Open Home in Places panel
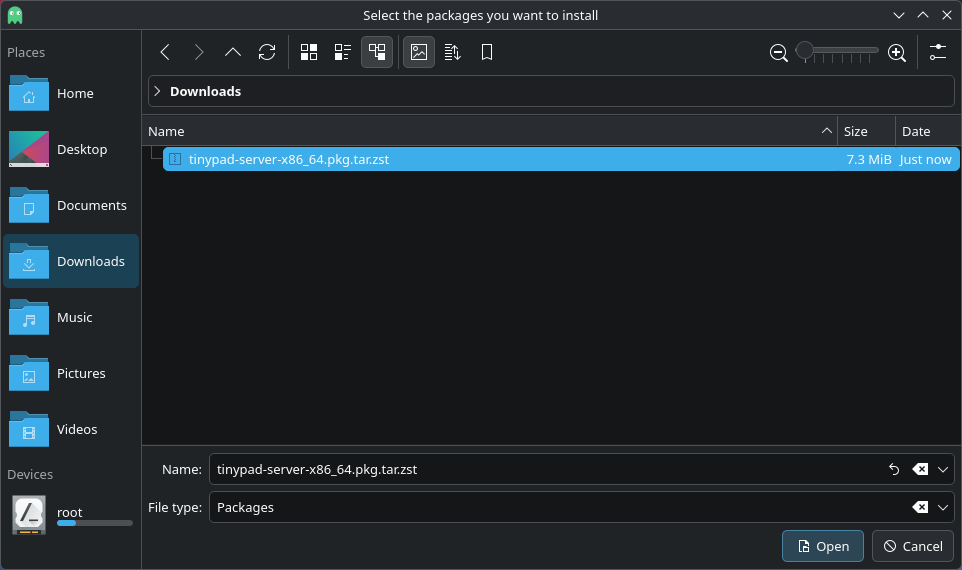 [x=71, y=93]
